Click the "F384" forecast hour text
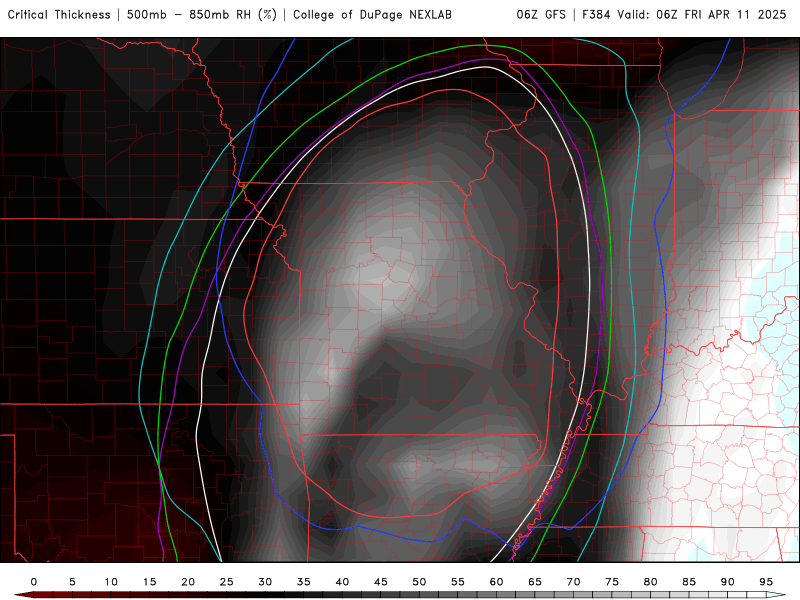 tap(597, 15)
